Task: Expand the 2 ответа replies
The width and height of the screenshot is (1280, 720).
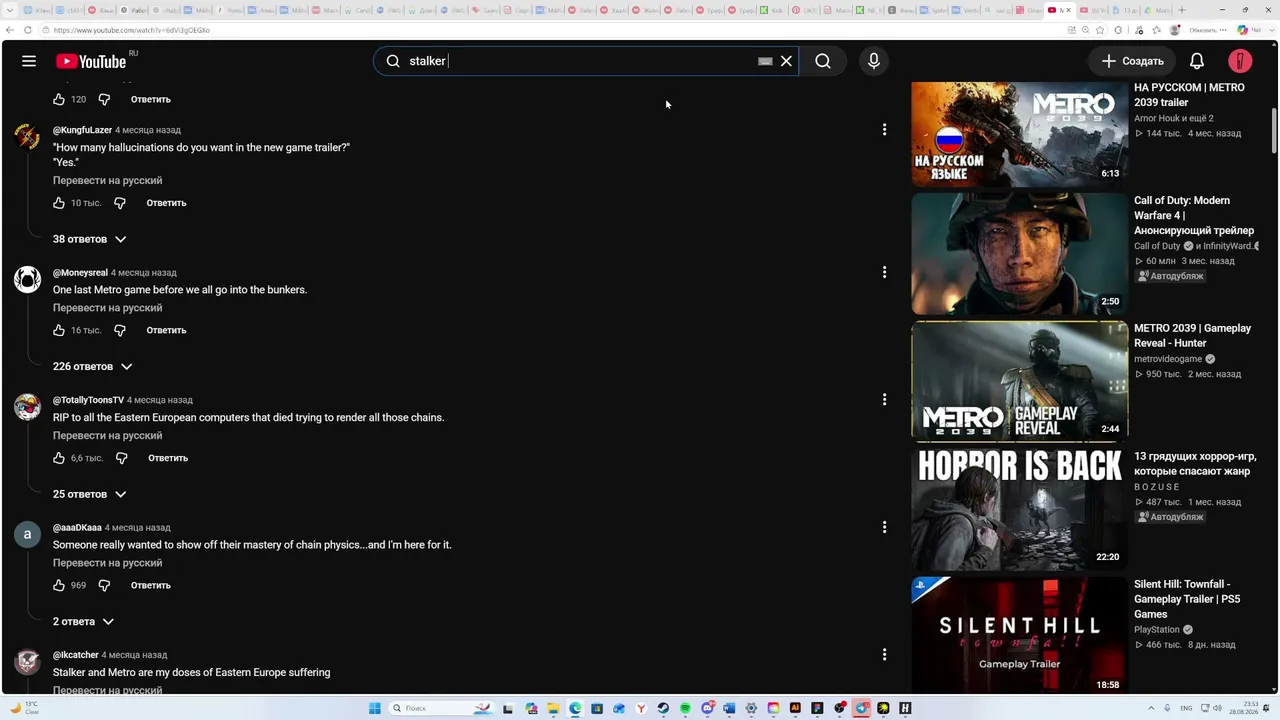Action: (x=84, y=622)
